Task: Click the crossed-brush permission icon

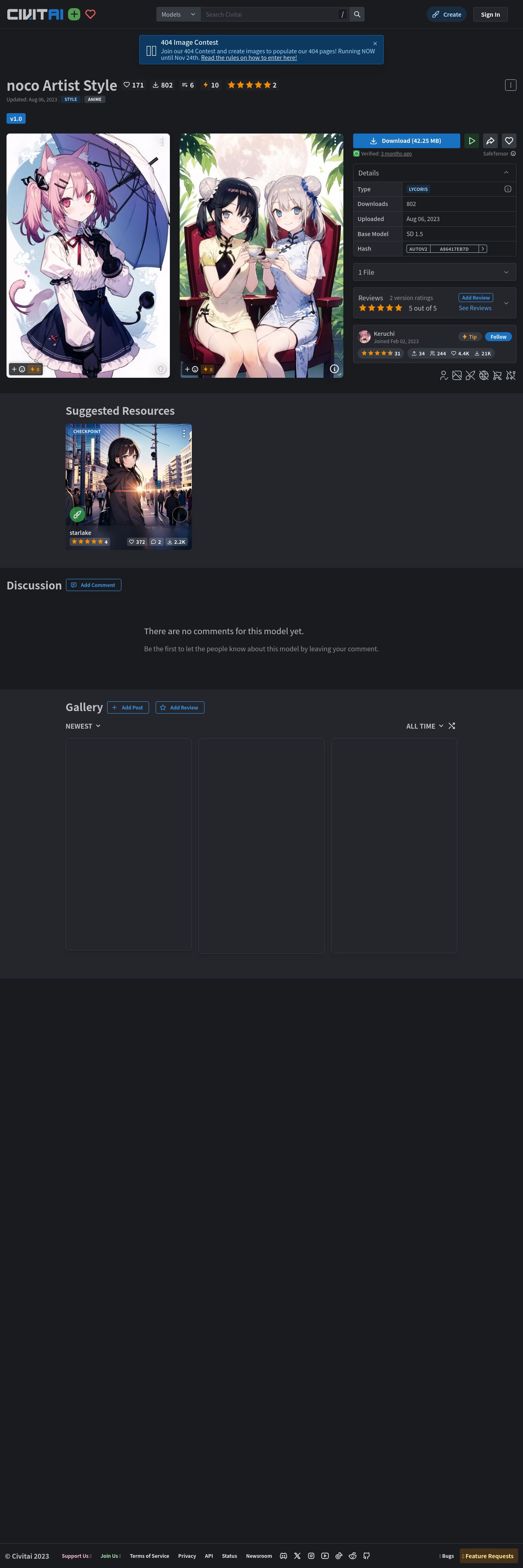Action: coord(470,376)
